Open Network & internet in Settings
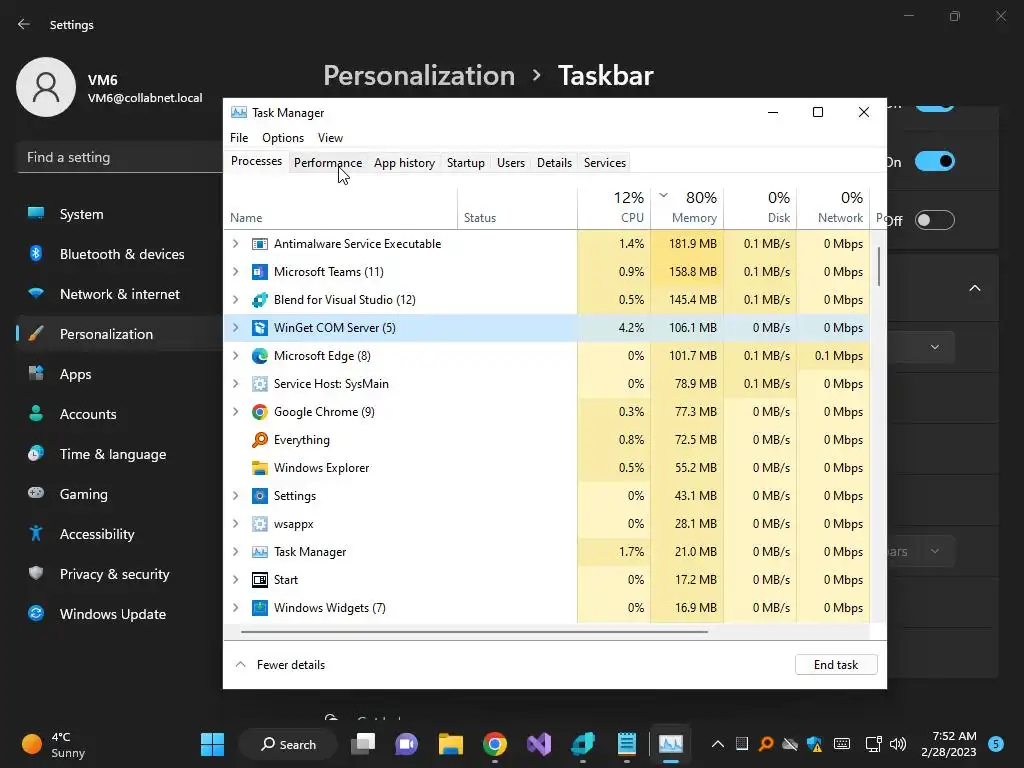Screen dimensions: 1024x768 [x=120, y=294]
